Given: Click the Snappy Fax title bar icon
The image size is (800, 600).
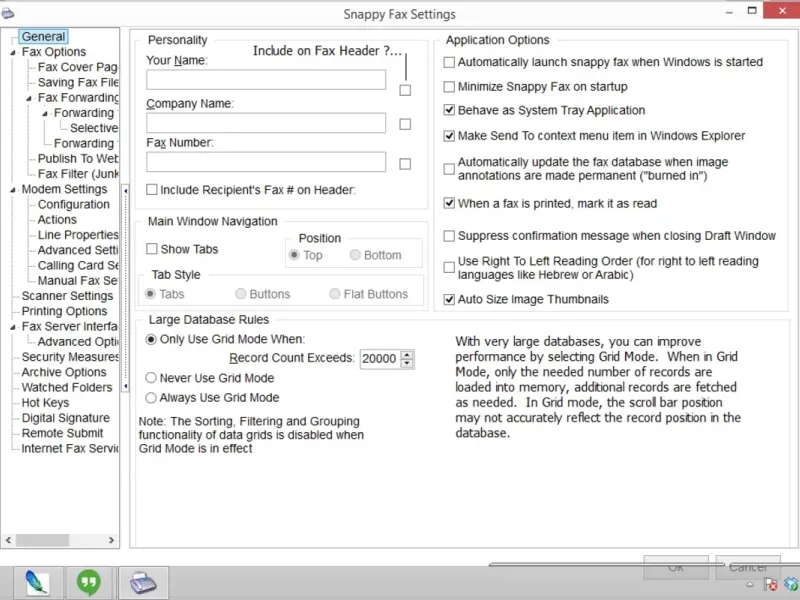Looking at the screenshot, I should (x=7, y=13).
